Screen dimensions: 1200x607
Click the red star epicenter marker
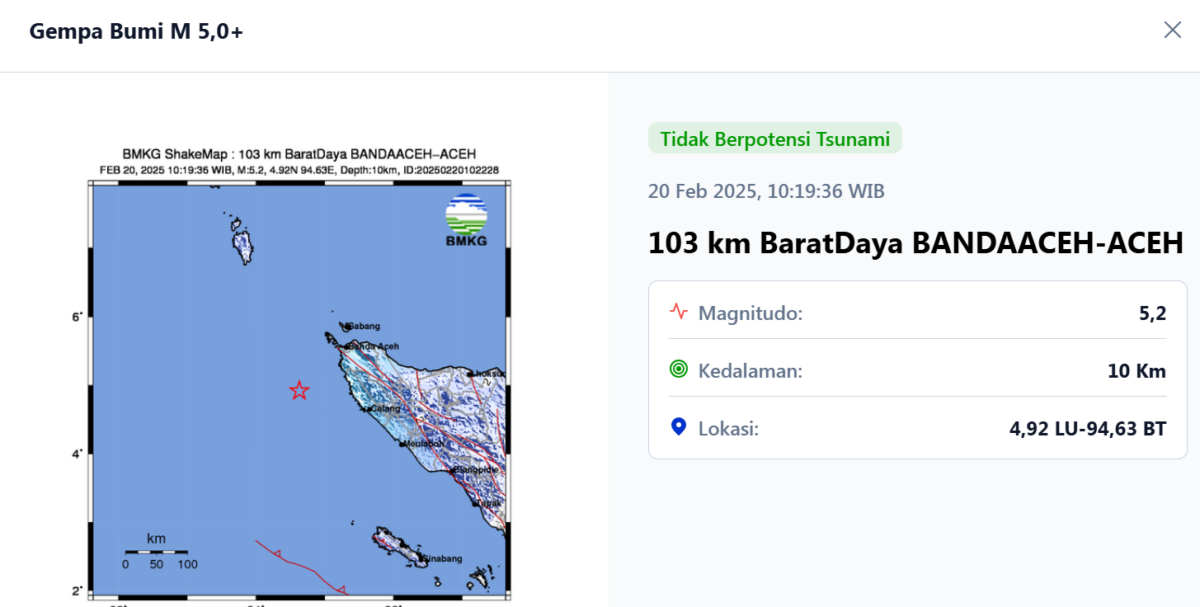pos(299,391)
